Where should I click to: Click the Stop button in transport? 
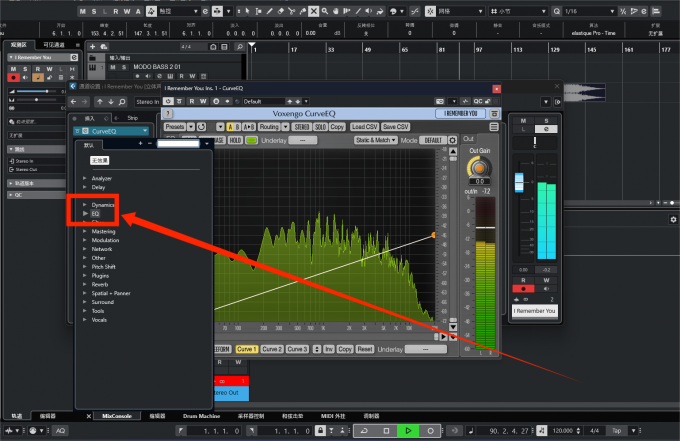(386, 431)
